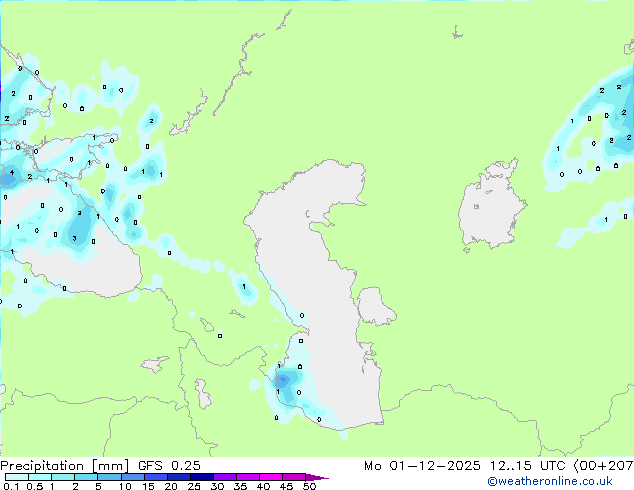Click the 35–40 mm legend color swatch
634x490 pixels.
click(x=247, y=477)
